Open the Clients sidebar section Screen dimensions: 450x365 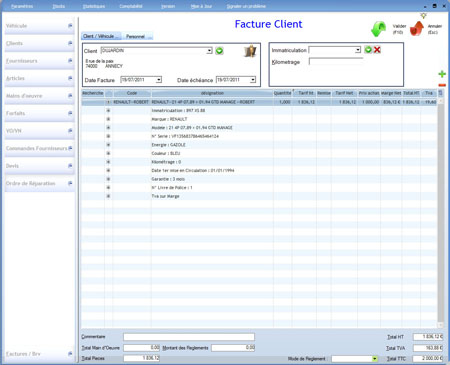click(39, 43)
